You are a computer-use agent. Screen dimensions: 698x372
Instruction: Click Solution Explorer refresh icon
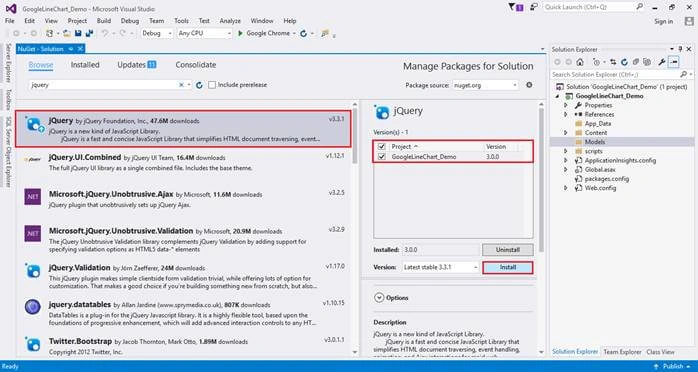[x=624, y=62]
